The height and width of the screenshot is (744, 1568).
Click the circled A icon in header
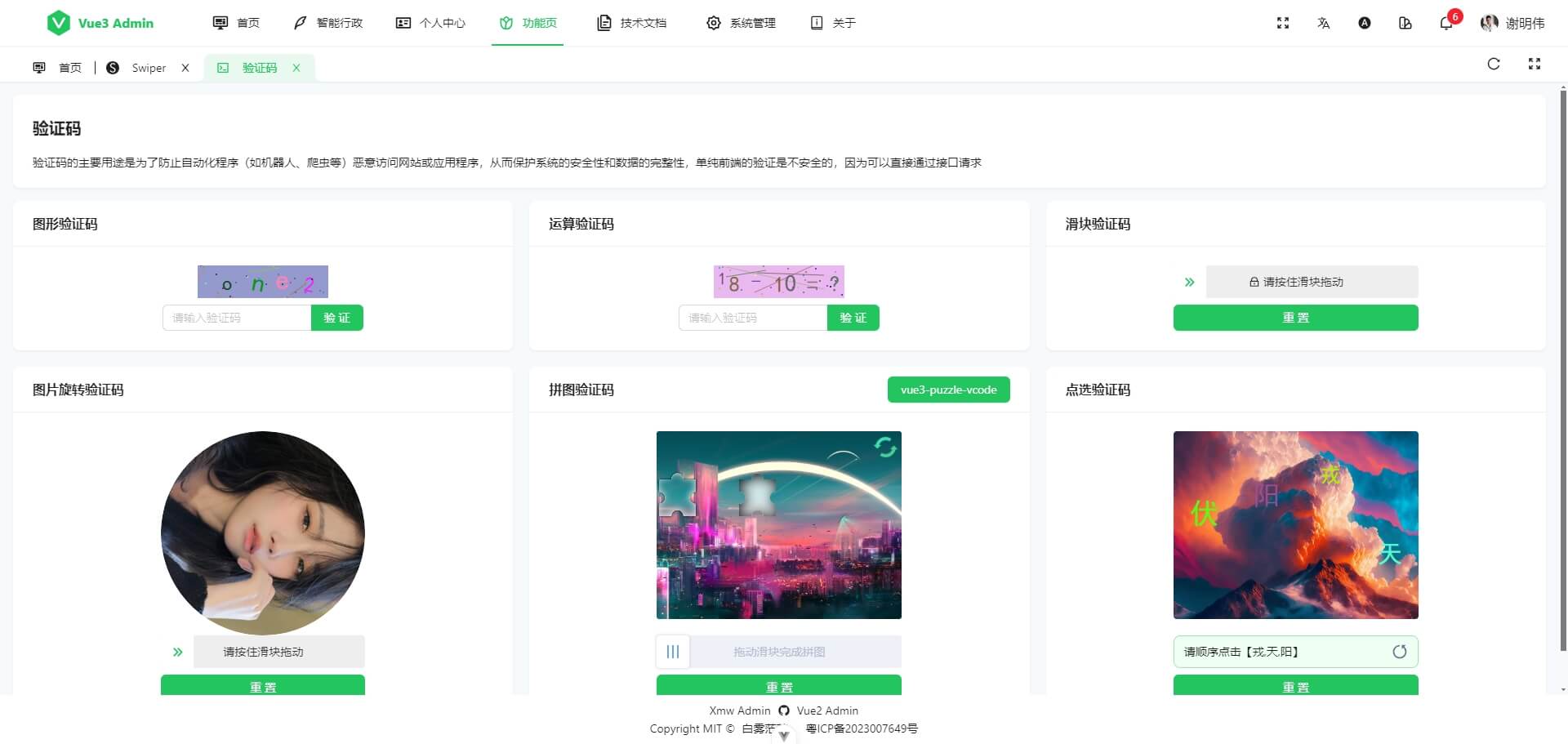(x=1365, y=23)
